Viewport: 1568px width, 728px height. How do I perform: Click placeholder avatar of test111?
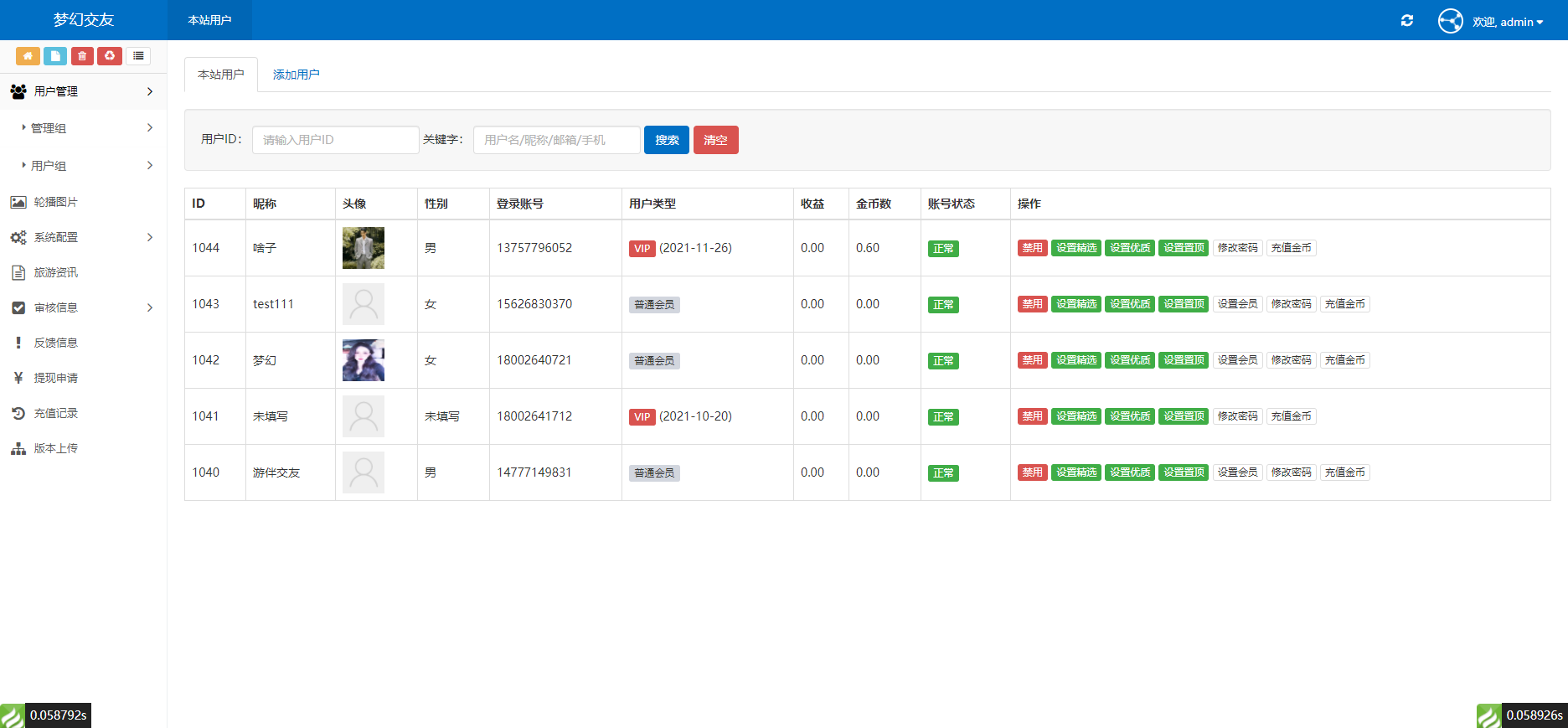click(x=364, y=304)
